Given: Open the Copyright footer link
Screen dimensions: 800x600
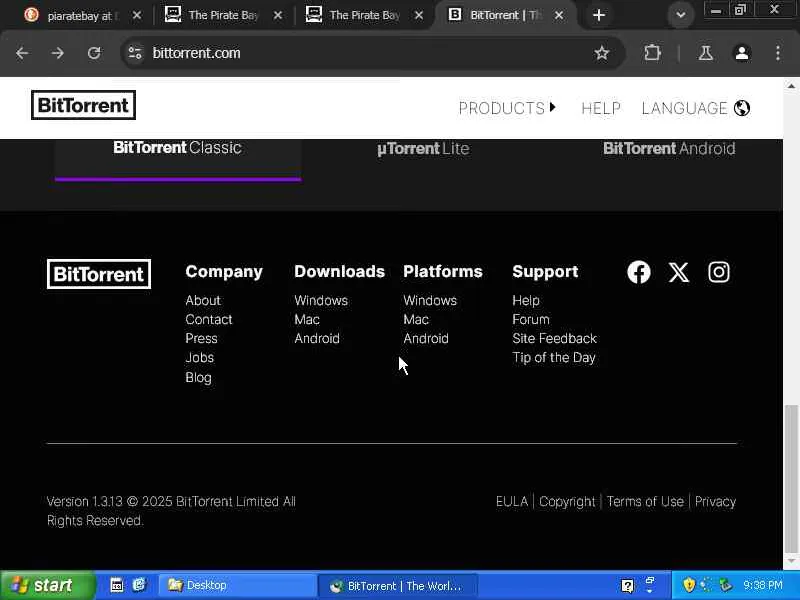Looking at the screenshot, I should pyautogui.click(x=567, y=502).
